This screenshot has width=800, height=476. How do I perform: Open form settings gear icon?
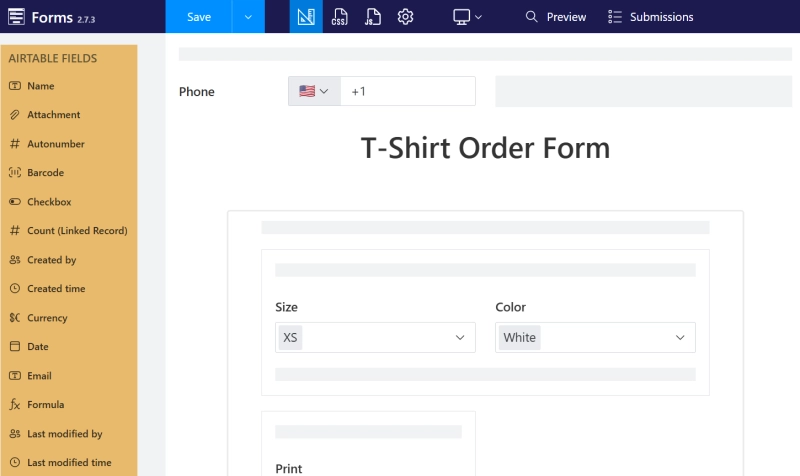(x=405, y=16)
